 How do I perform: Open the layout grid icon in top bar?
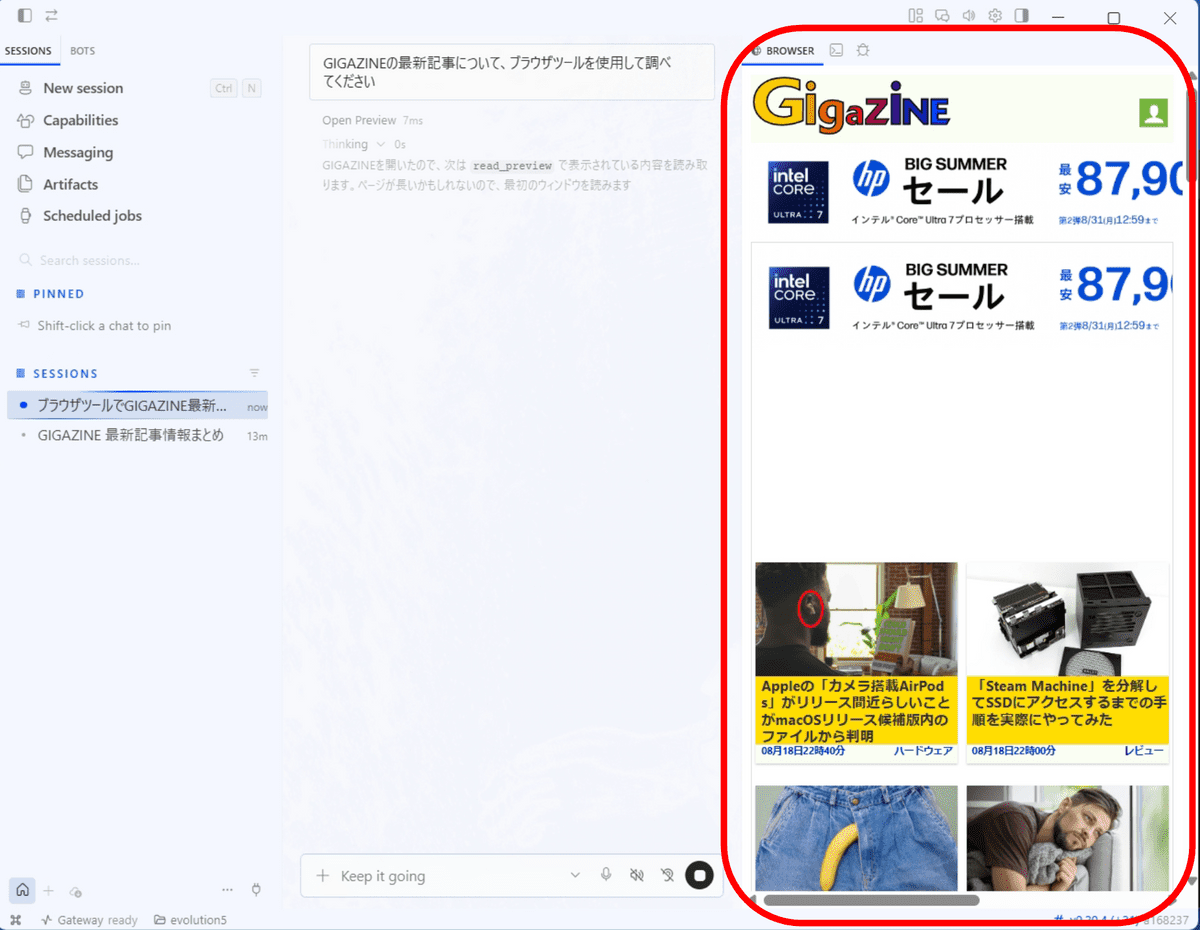915,16
